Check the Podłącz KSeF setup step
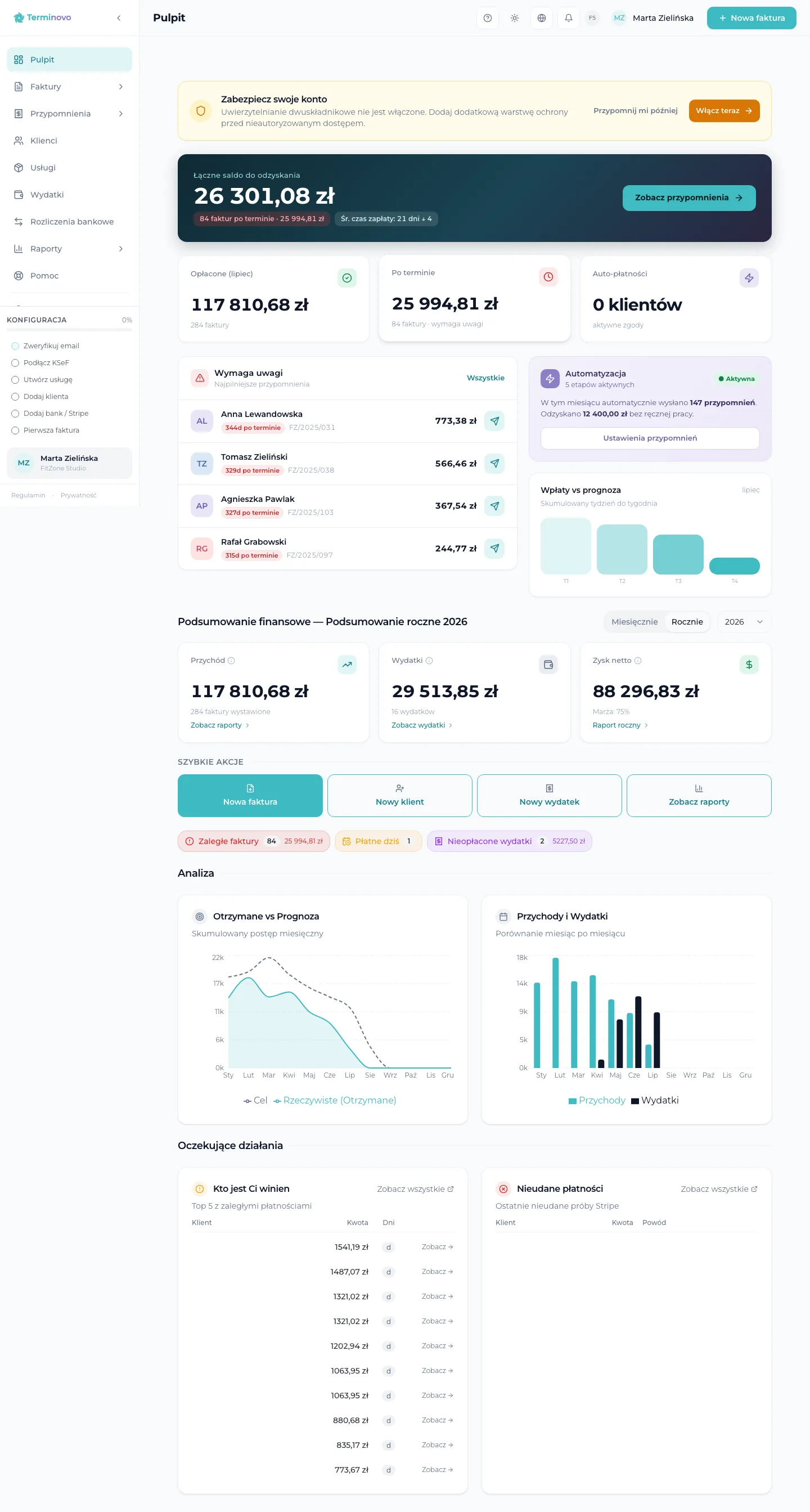This screenshot has height=1512, width=810. pyautogui.click(x=15, y=363)
